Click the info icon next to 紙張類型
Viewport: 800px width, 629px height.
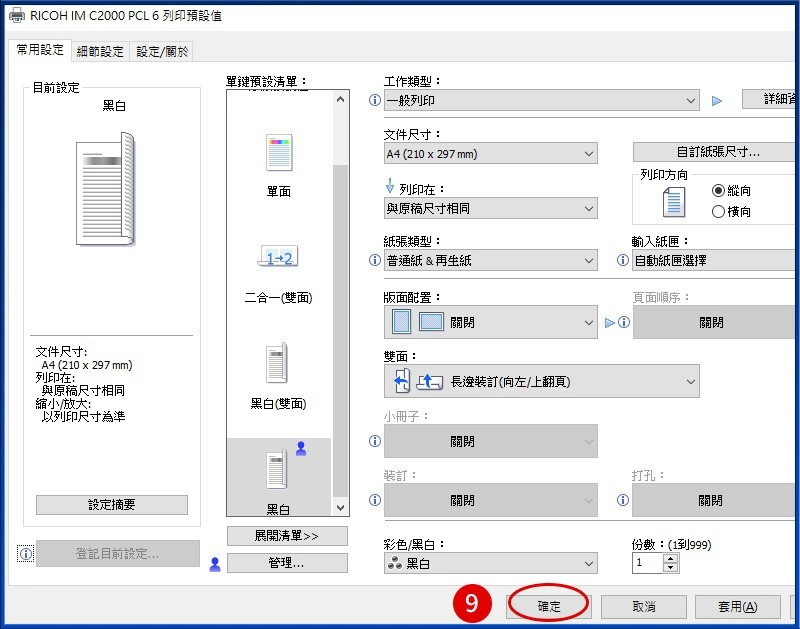tap(375, 261)
